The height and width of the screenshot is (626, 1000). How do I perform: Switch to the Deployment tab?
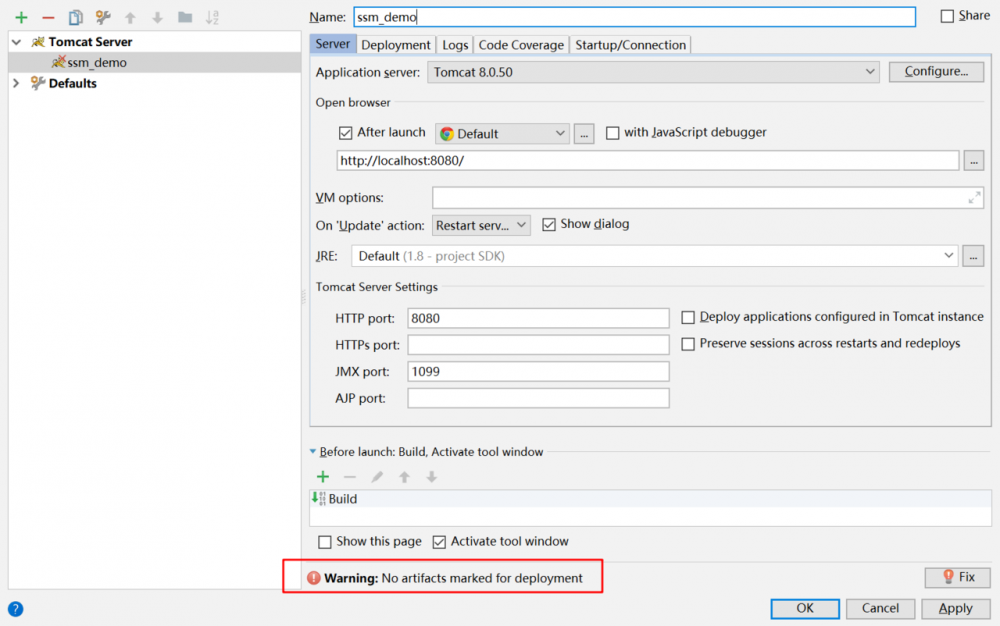(395, 45)
